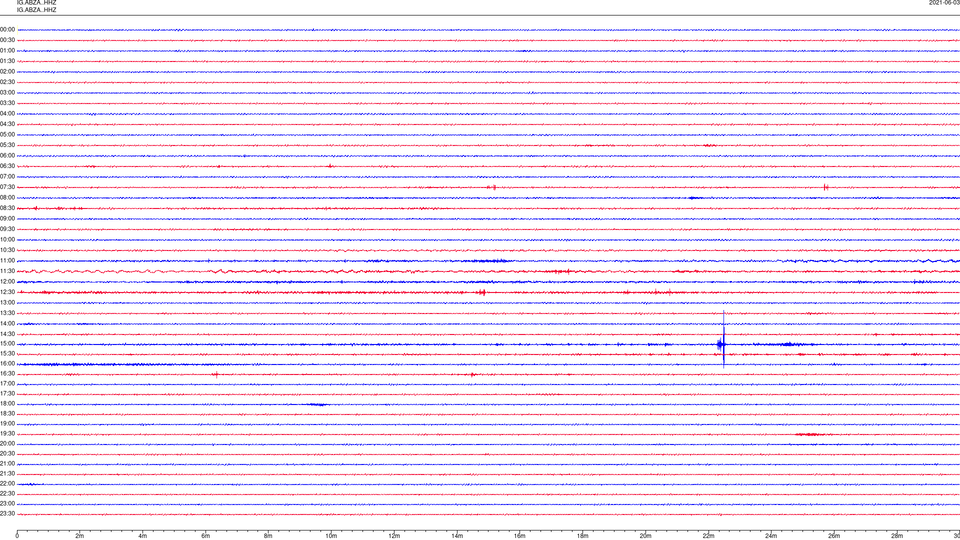Viewport: 960px width, 540px height.
Task: Click the 10m axis tick label
Action: click(331, 536)
